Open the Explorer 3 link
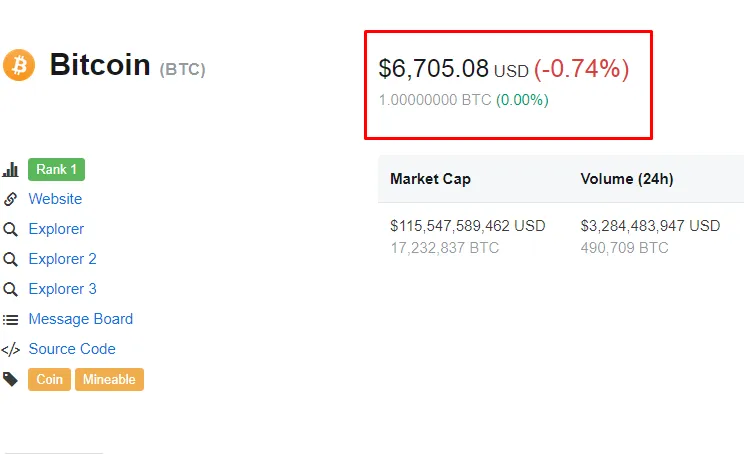The image size is (744, 454). [x=62, y=289]
